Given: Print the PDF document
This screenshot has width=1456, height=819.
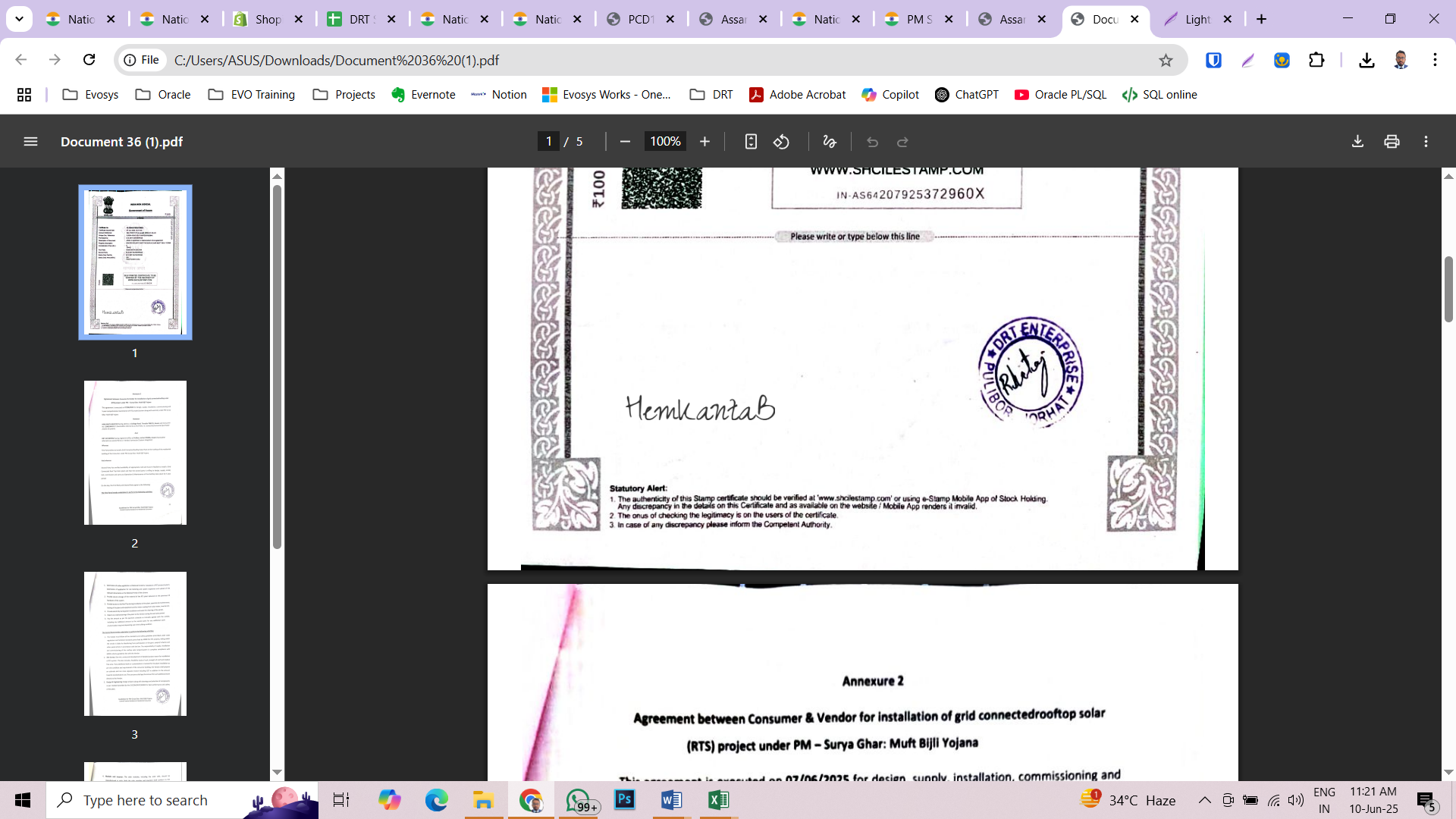Looking at the screenshot, I should pos(1392,142).
